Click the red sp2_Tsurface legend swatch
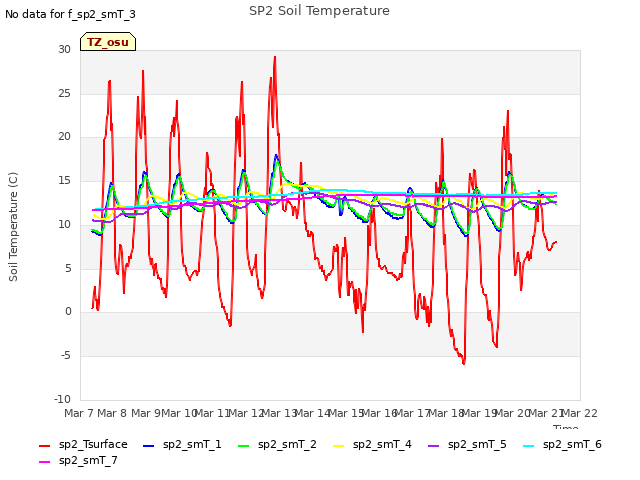The height and width of the screenshot is (480, 640). tap(44, 446)
